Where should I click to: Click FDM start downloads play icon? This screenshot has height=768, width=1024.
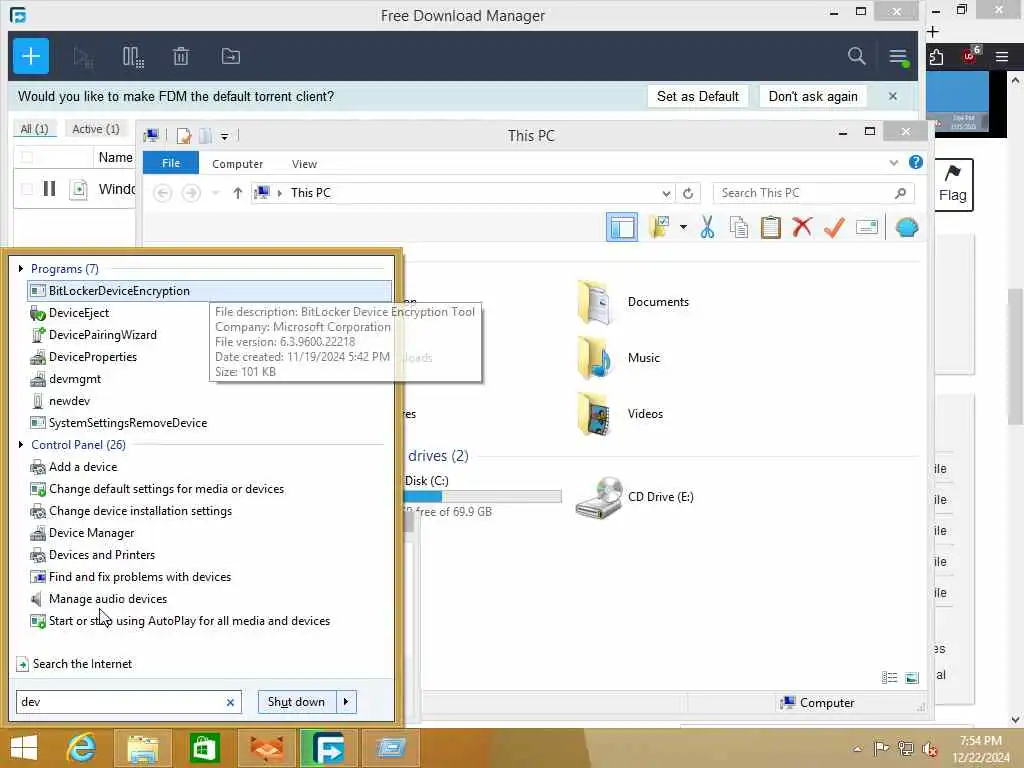(83, 57)
